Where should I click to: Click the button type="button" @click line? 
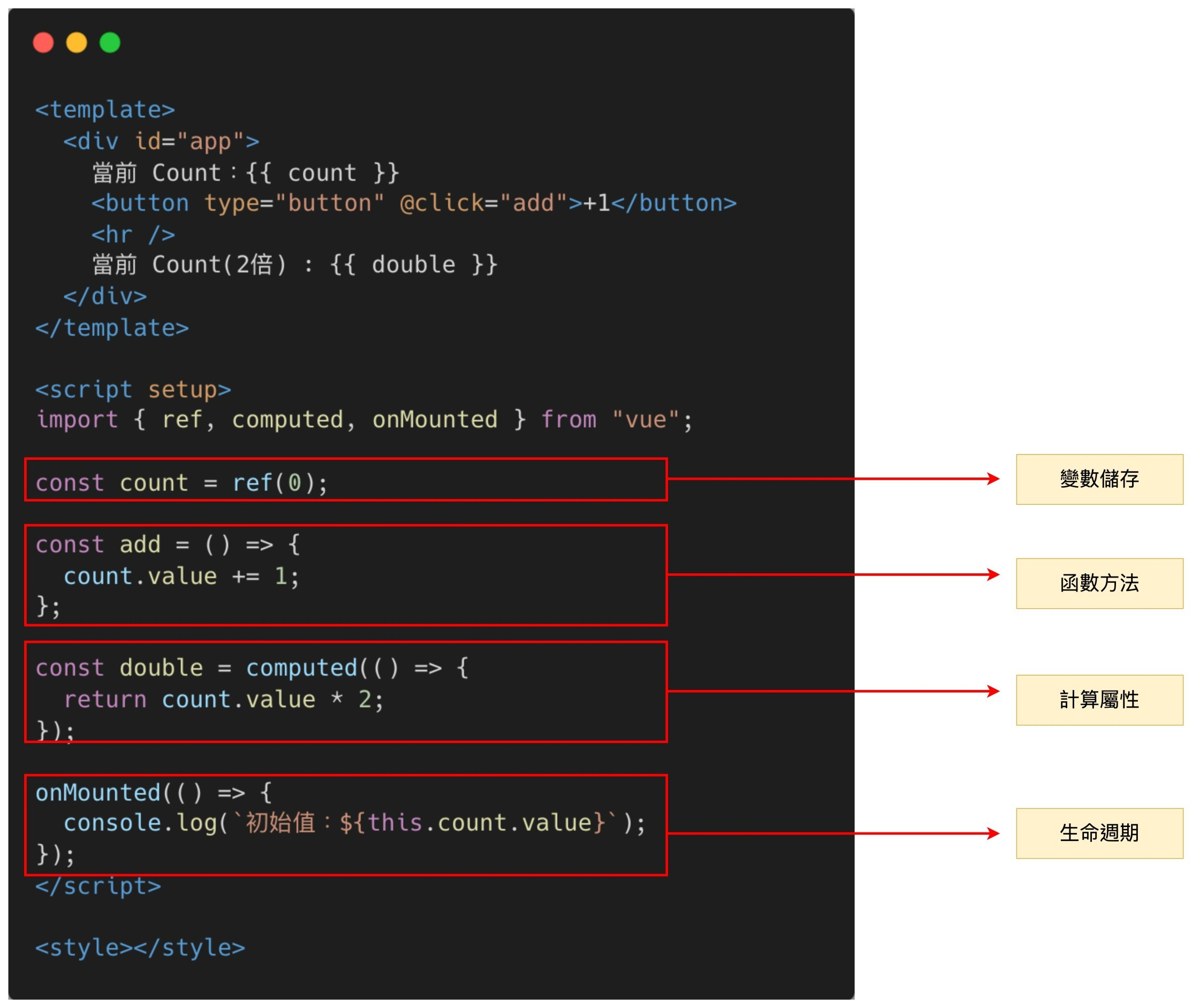(x=414, y=203)
